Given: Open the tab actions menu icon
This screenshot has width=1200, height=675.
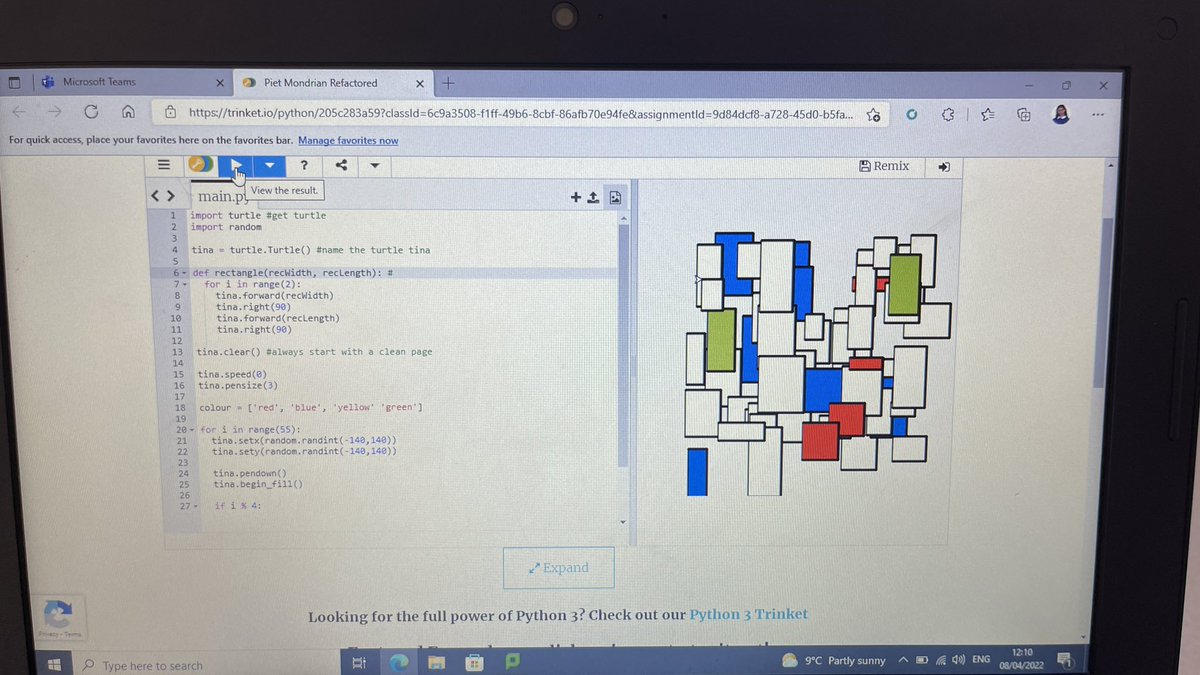Looking at the screenshot, I should click(x=13, y=83).
